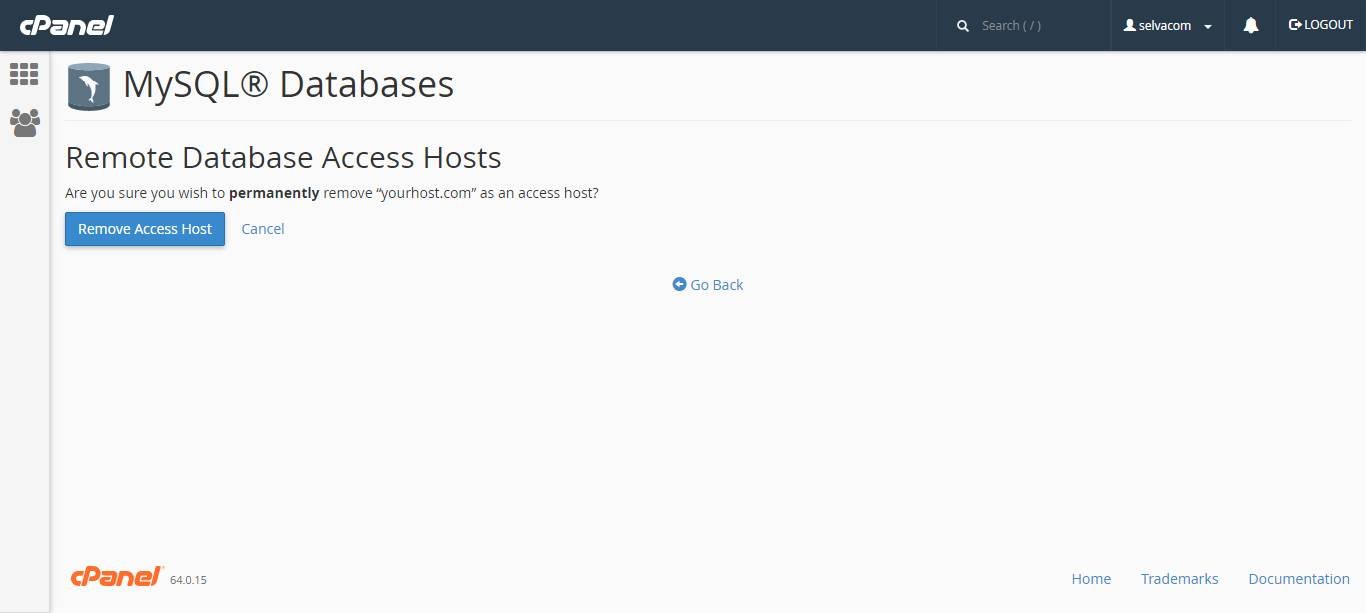Click the orange cPanel footer logo
The height and width of the screenshot is (613, 1366).
coord(117,577)
